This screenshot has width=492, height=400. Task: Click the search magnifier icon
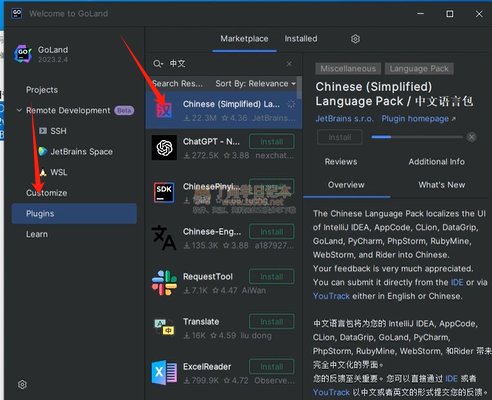click(x=157, y=64)
